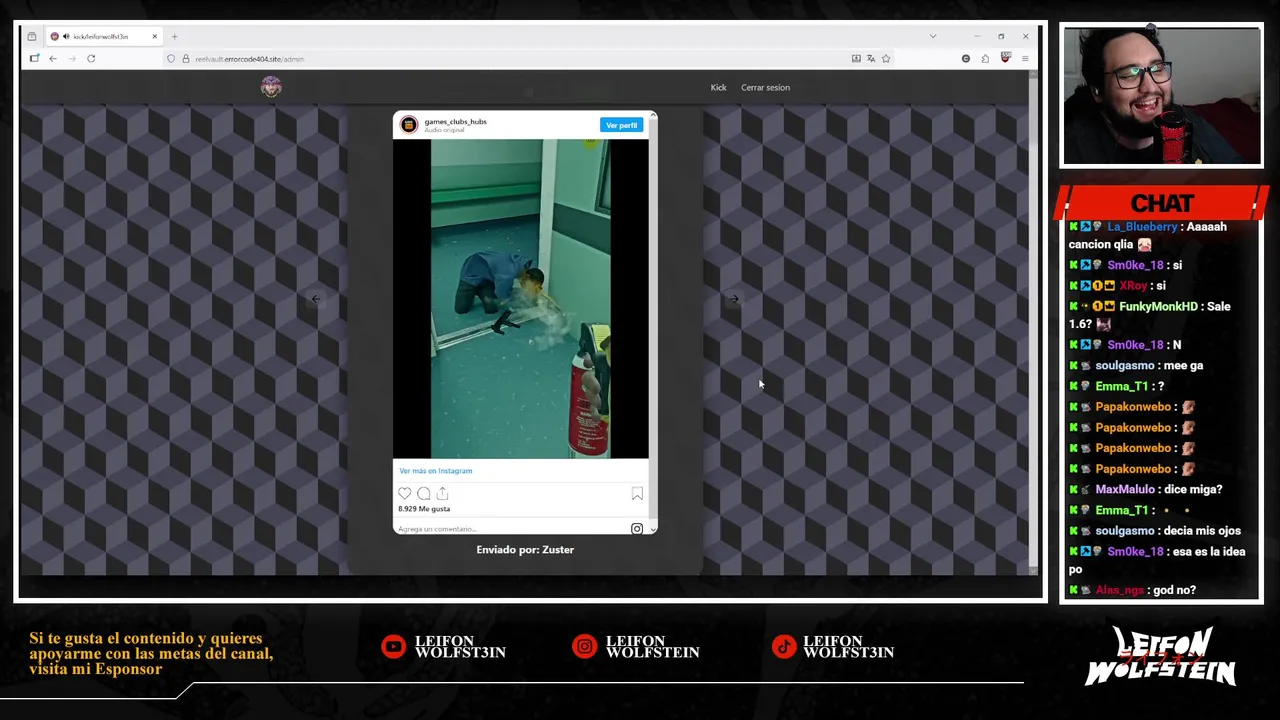Image resolution: width=1280 pixels, height=720 pixels.
Task: Open the games_clubs_hubs username link
Action: (455, 121)
